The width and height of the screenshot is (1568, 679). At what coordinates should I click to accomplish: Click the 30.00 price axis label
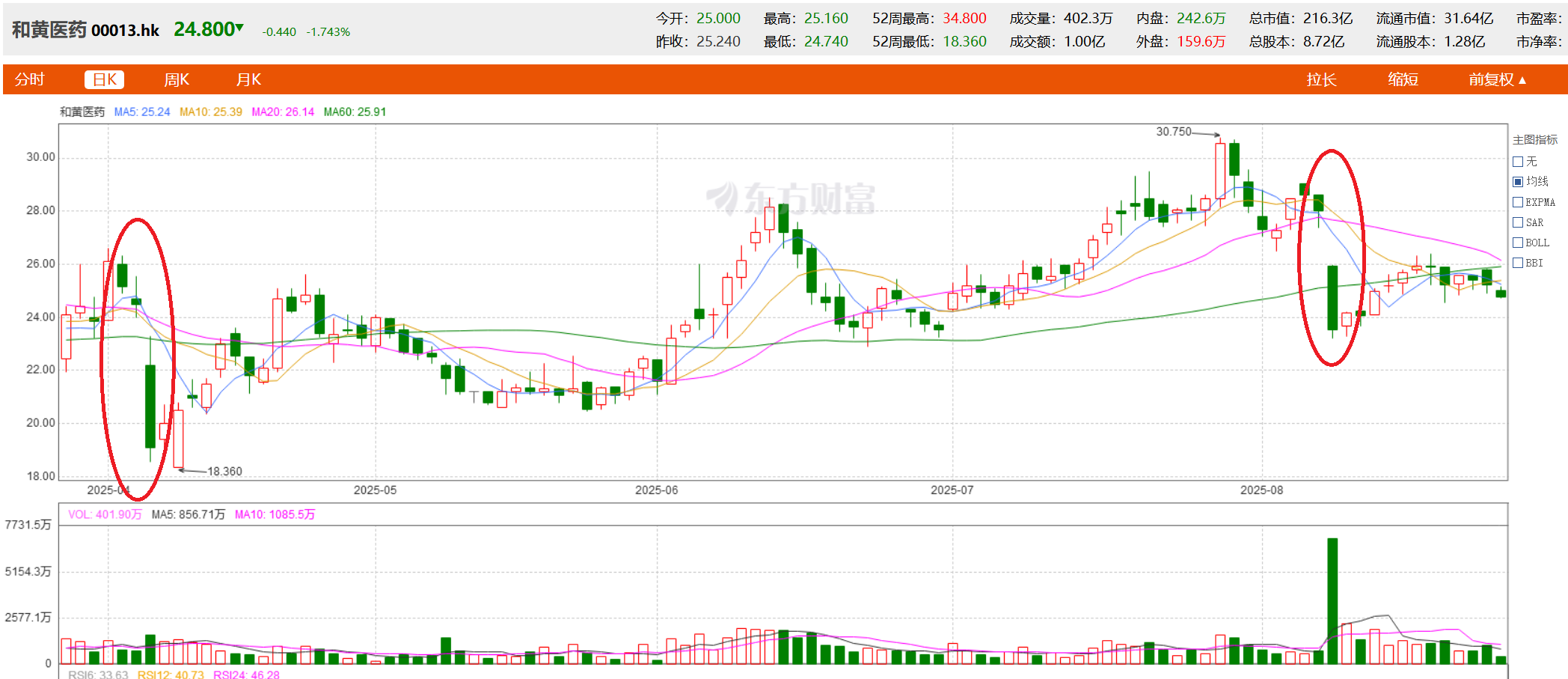tap(41, 157)
